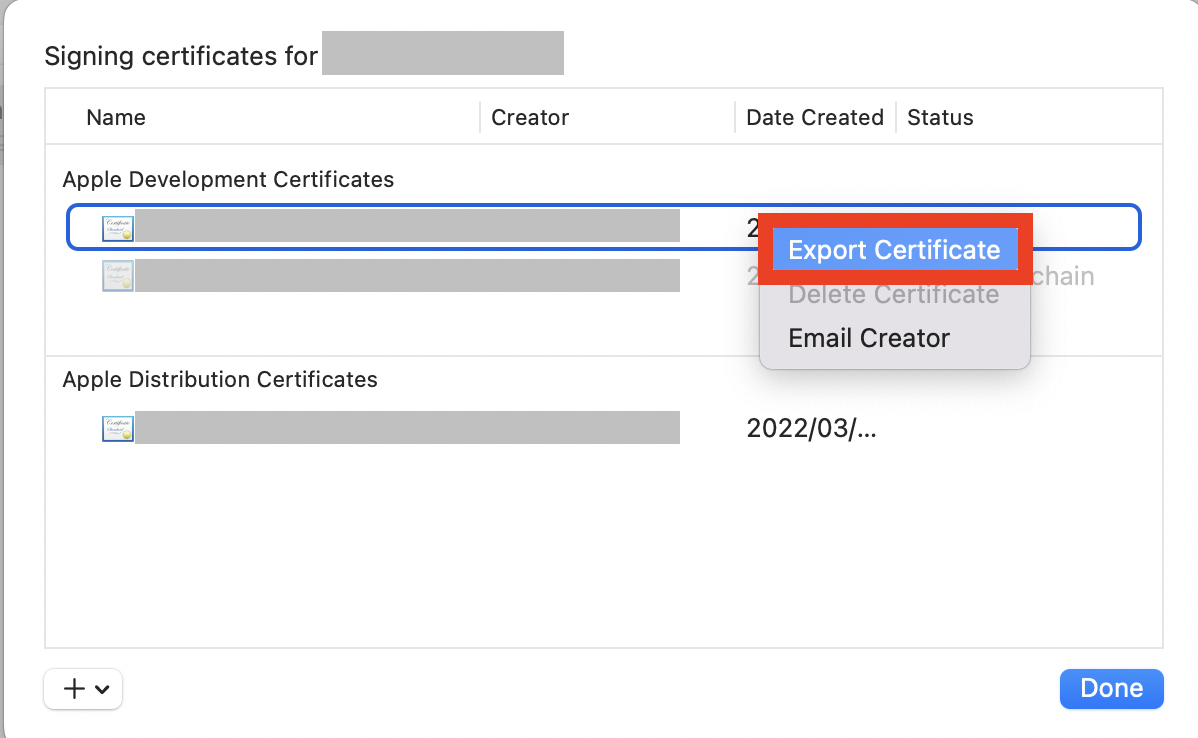Click the Apple Distribution Certificates heading

(220, 380)
